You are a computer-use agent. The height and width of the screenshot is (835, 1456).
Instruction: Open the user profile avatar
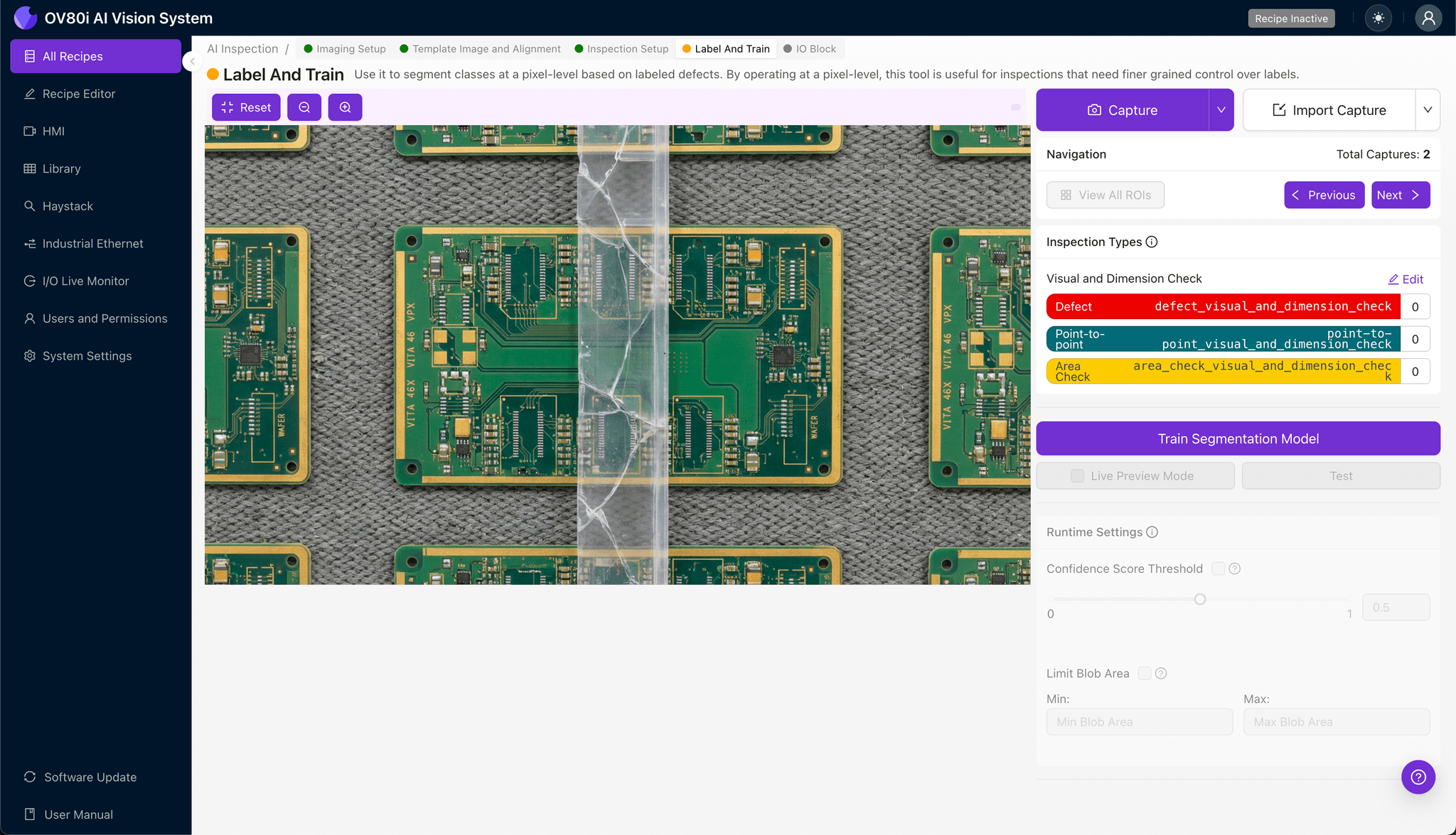pyautogui.click(x=1428, y=18)
